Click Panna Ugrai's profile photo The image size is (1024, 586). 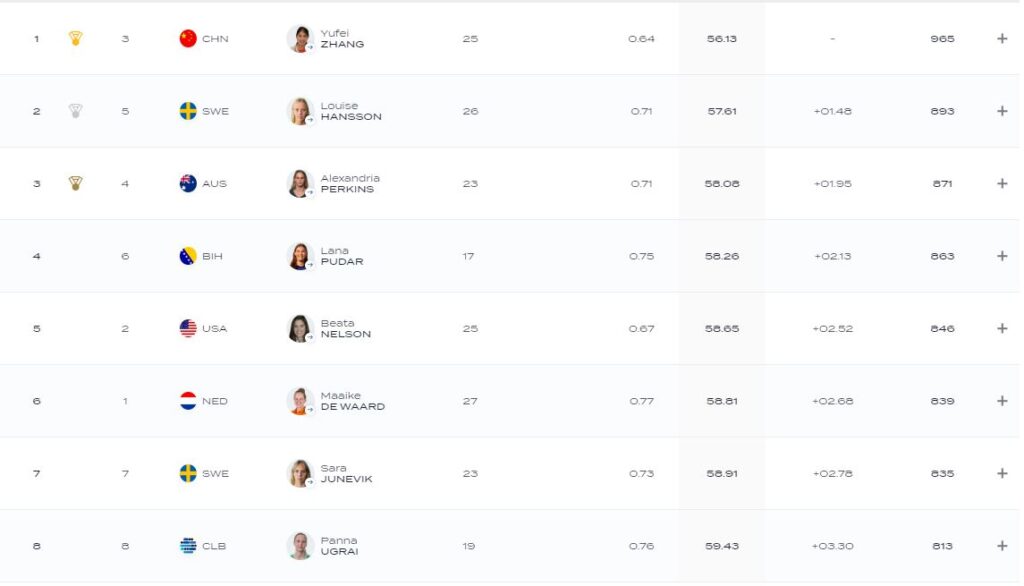tap(300, 546)
